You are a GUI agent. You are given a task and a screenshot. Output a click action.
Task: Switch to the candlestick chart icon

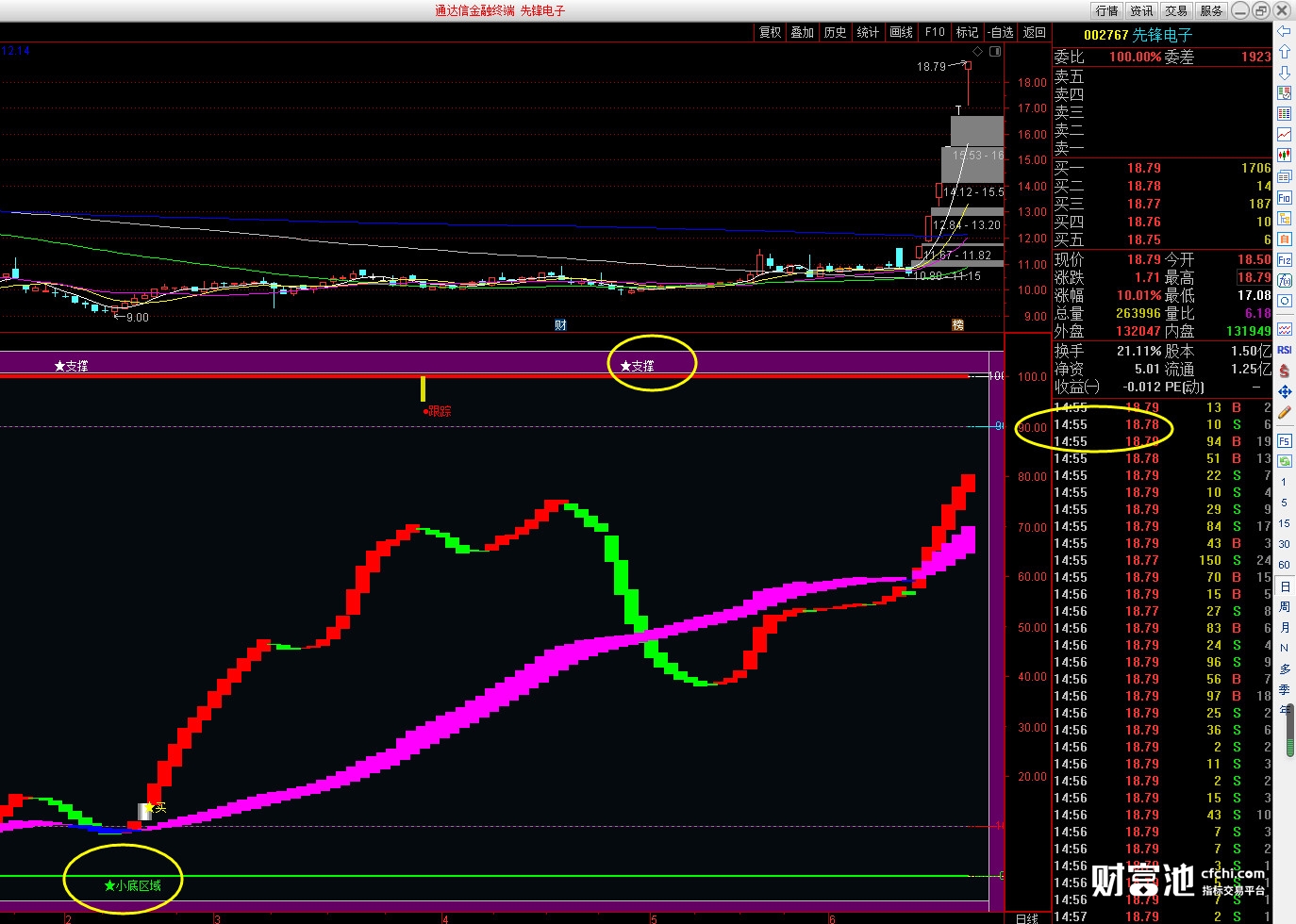[1284, 156]
